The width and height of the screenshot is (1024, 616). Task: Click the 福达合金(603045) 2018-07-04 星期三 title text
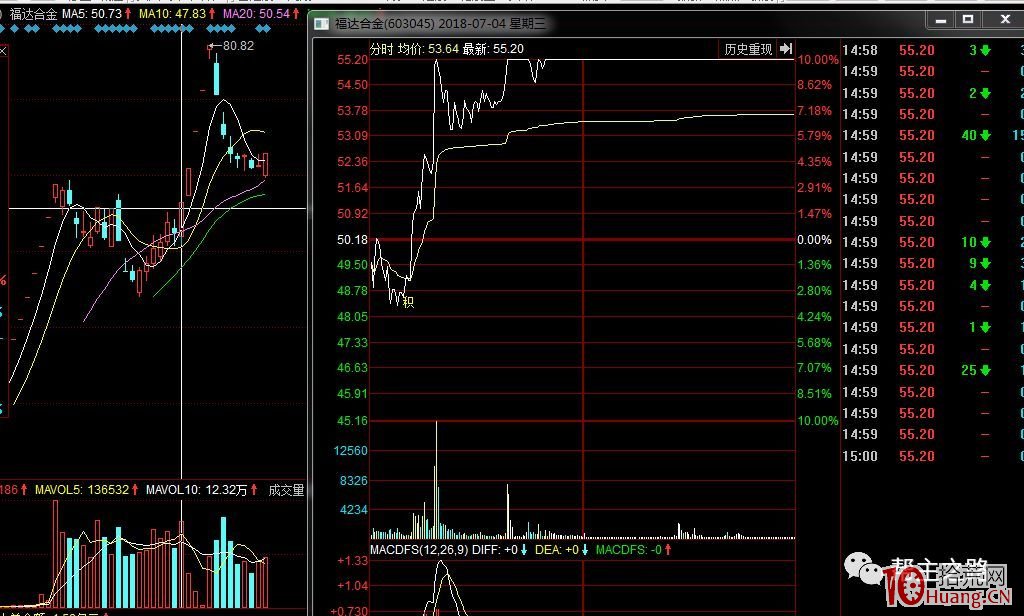click(440, 24)
